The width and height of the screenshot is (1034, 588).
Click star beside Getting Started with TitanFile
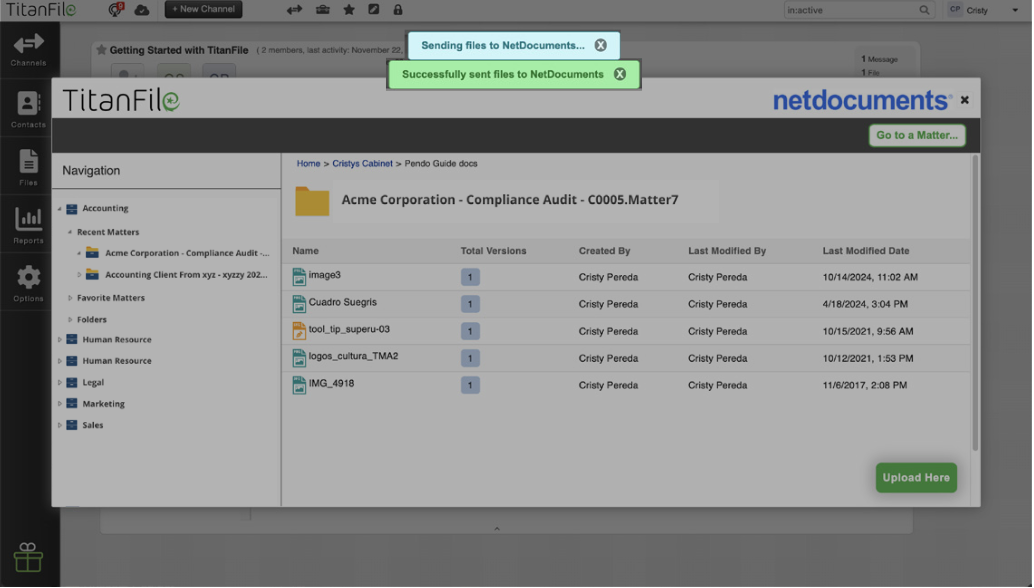pyautogui.click(x=102, y=50)
